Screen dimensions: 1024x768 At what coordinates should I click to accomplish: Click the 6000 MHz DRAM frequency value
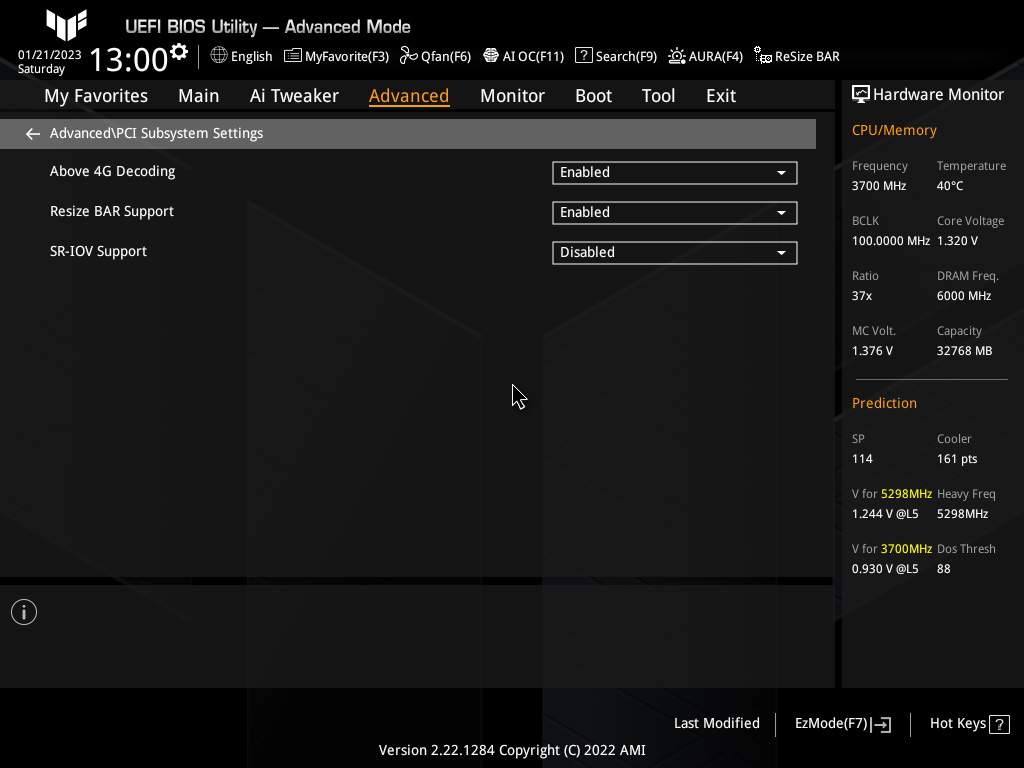pos(964,296)
